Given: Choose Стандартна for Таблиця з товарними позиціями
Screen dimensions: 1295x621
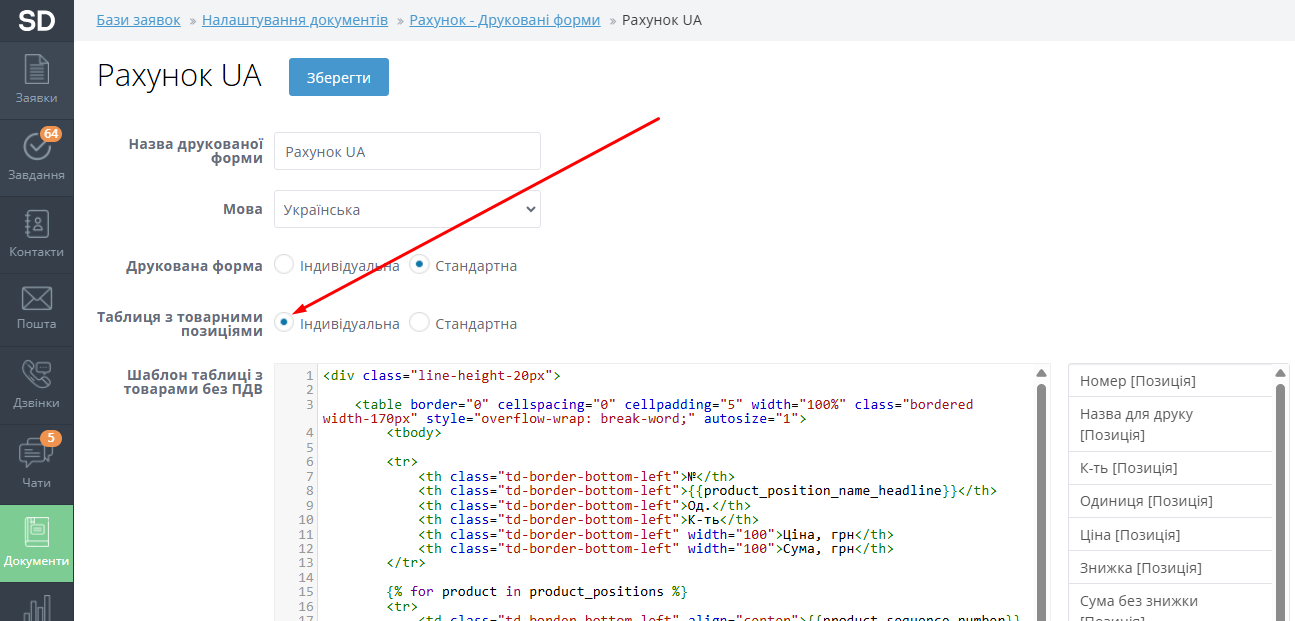Looking at the screenshot, I should (420, 323).
